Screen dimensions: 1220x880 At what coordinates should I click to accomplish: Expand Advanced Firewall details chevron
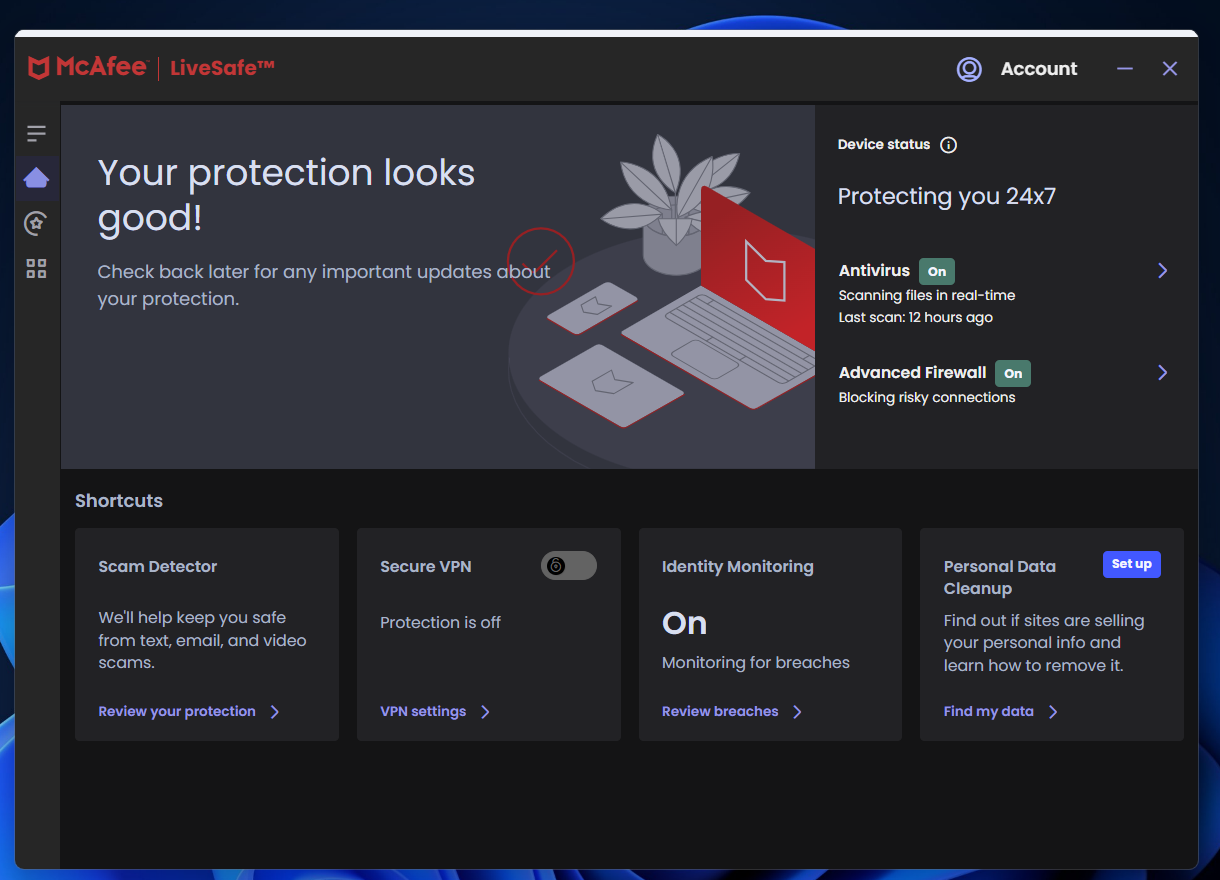(1162, 373)
